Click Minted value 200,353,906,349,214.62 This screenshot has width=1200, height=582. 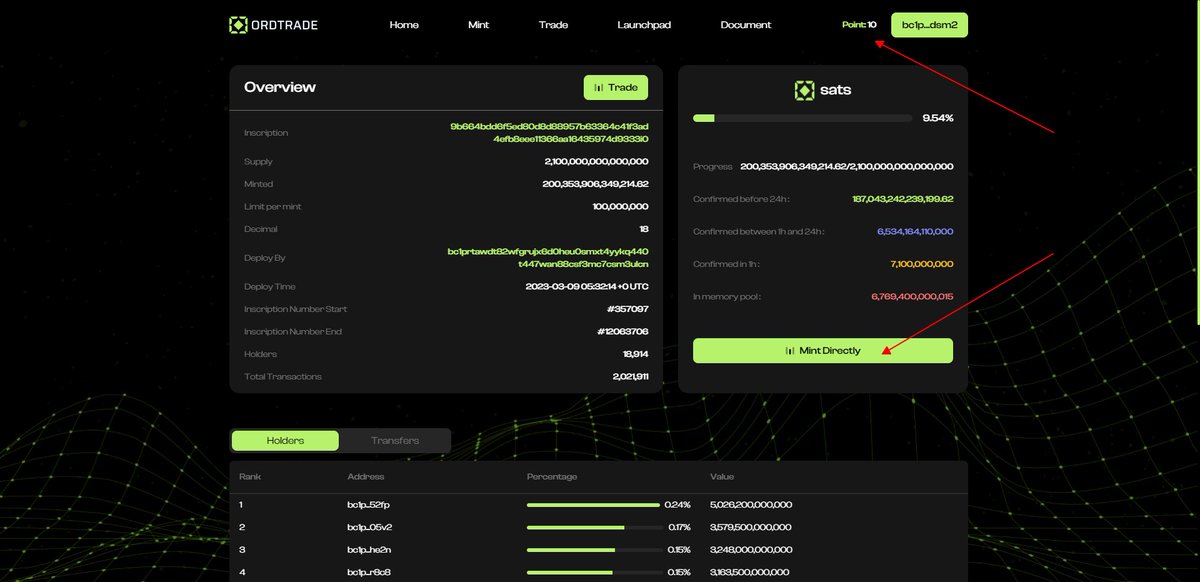pos(596,184)
